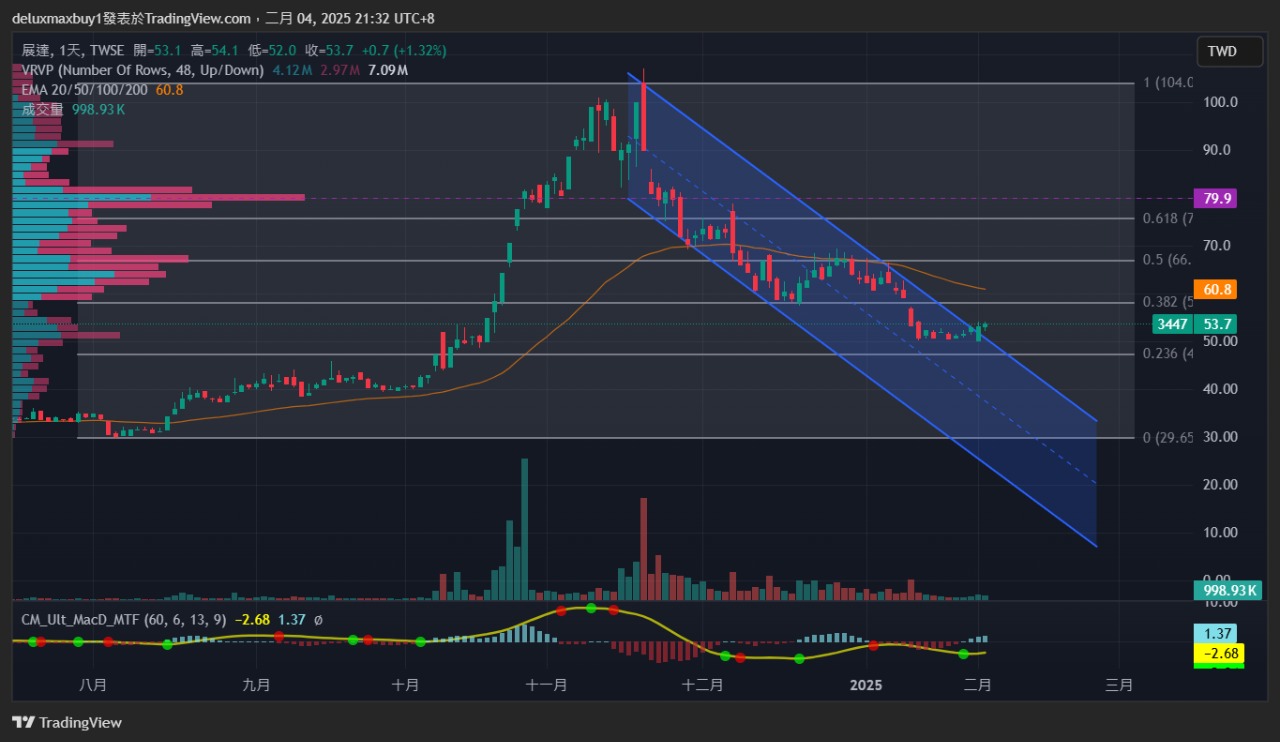Expand the CM_Ult_MacD_MTF indicator legend
This screenshot has height=742, width=1280.
[x=123, y=620]
